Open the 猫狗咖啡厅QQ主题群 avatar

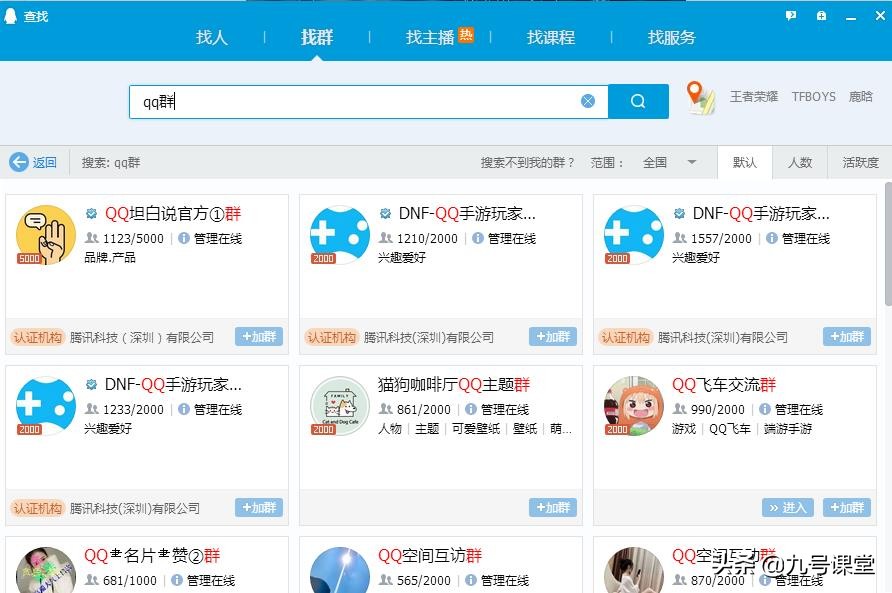pyautogui.click(x=340, y=406)
